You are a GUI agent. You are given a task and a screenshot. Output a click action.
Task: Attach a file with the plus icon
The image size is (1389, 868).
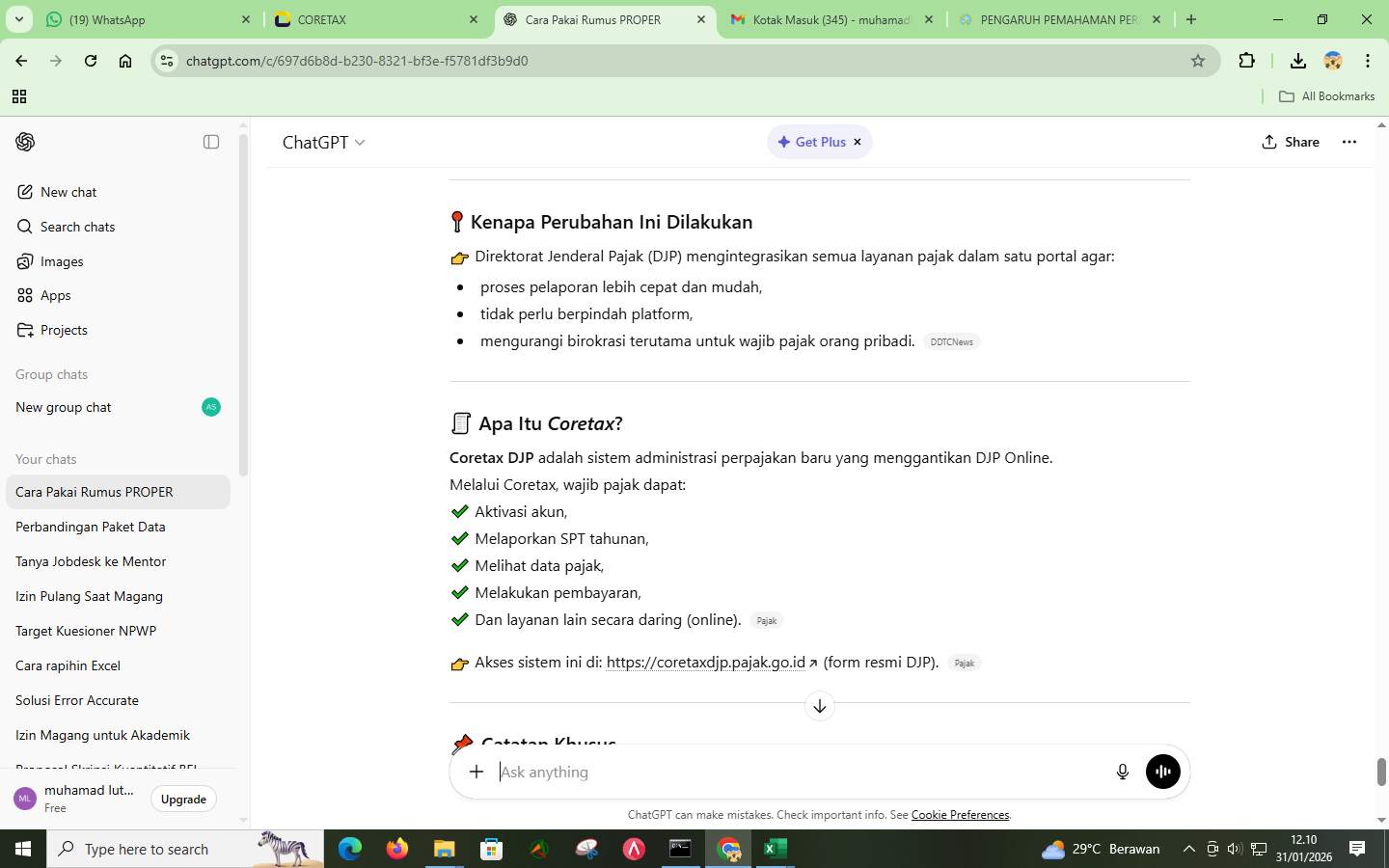pyautogui.click(x=476, y=771)
